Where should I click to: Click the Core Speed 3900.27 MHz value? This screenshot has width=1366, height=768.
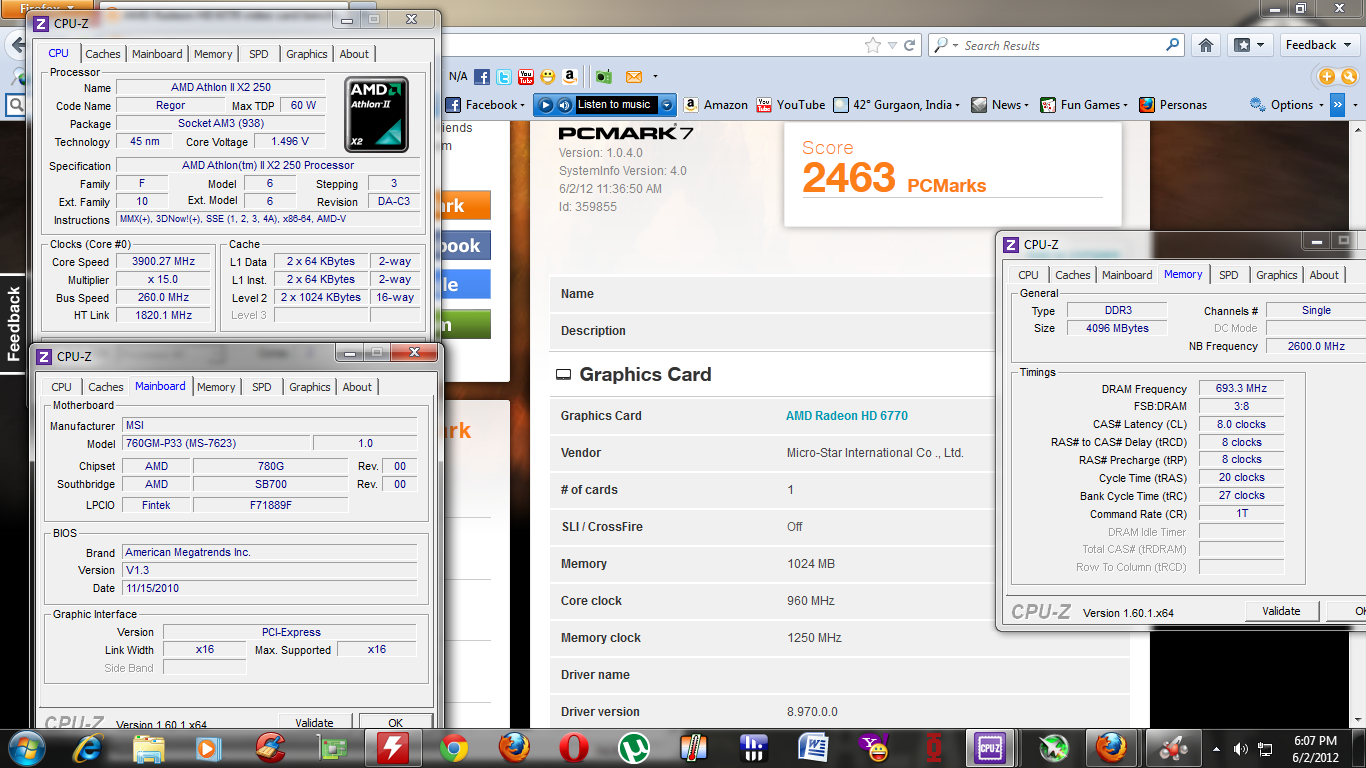point(163,261)
